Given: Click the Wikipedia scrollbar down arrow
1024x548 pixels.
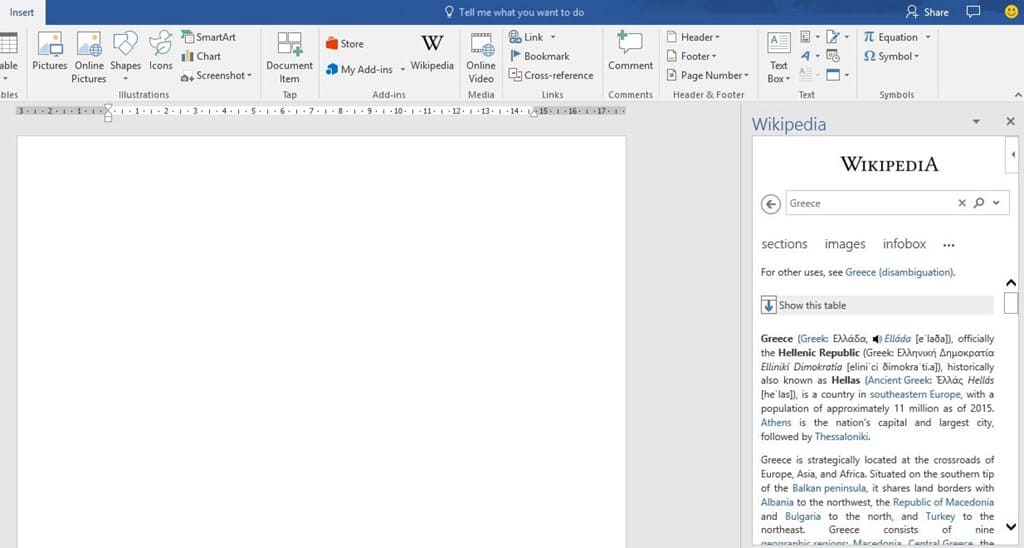Looking at the screenshot, I should point(1011,526).
